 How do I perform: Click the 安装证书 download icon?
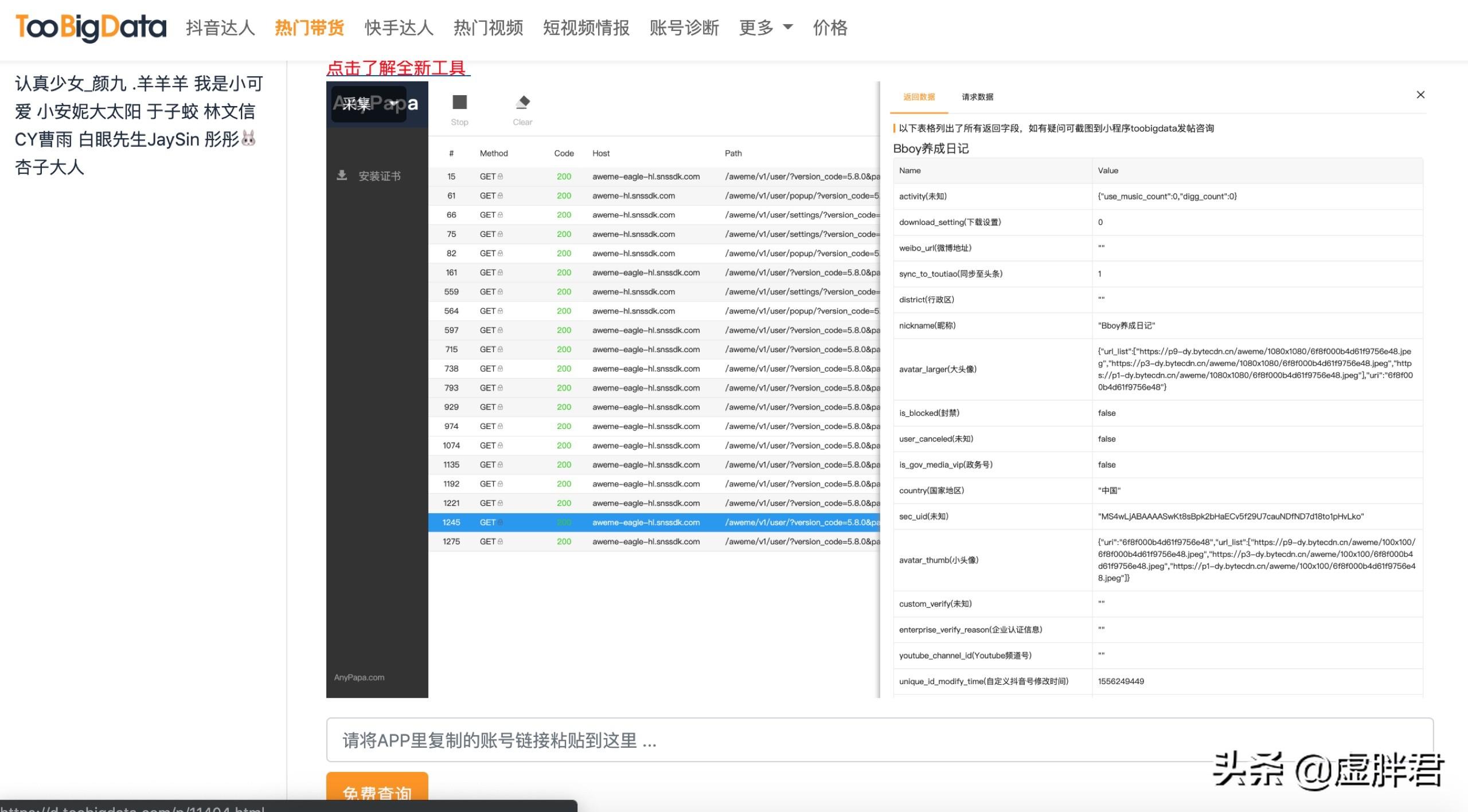342,175
